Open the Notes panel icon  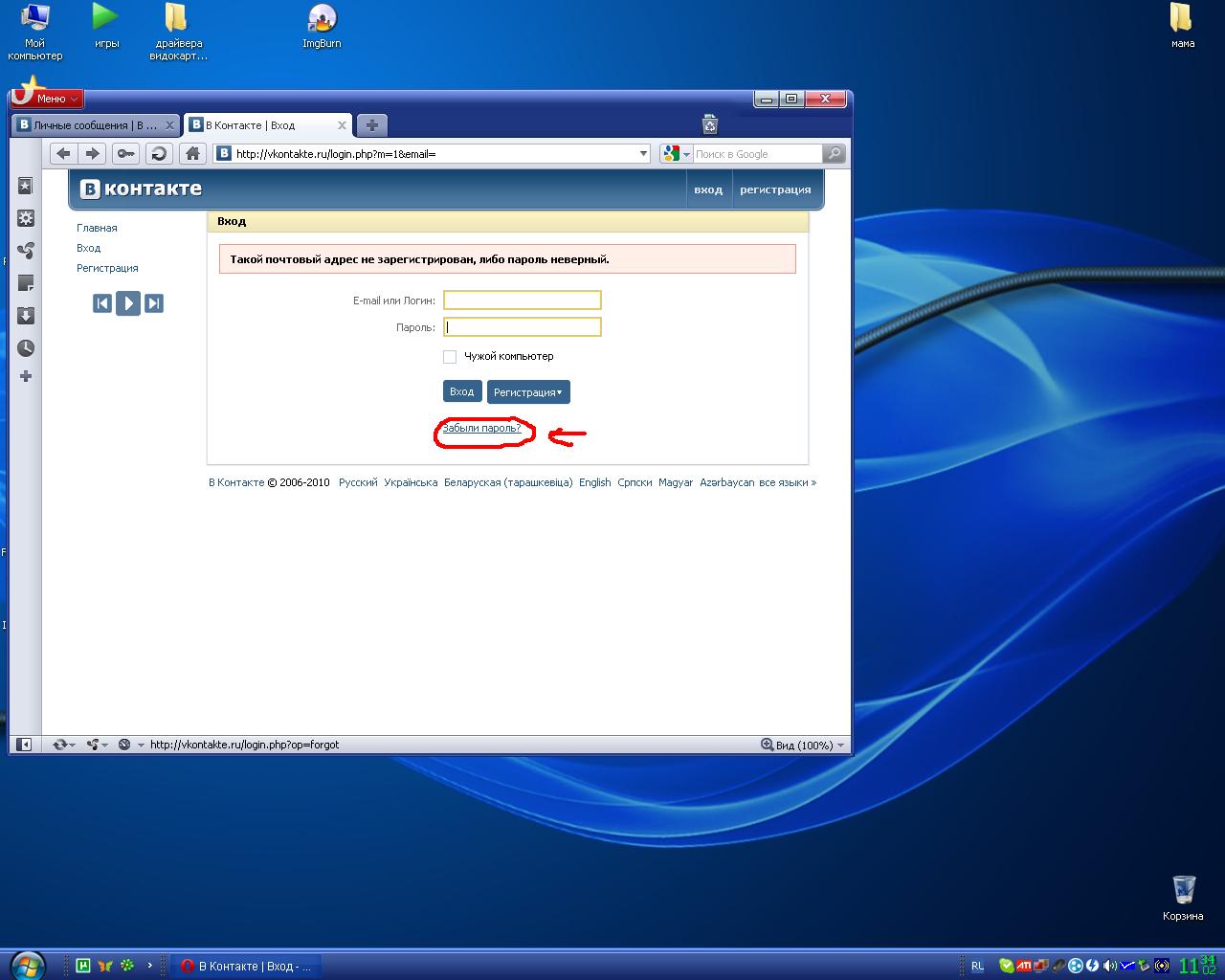point(26,283)
